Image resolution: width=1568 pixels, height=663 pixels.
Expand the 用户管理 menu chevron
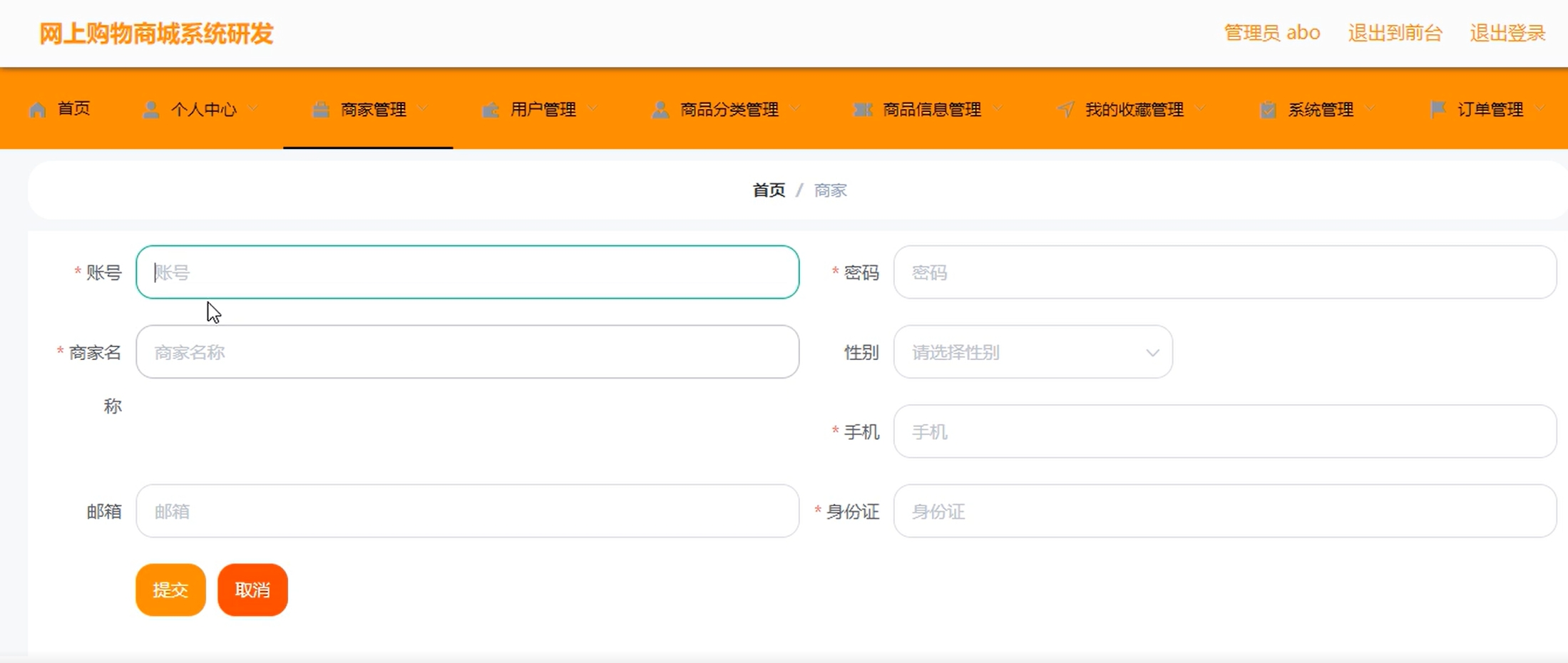click(593, 109)
